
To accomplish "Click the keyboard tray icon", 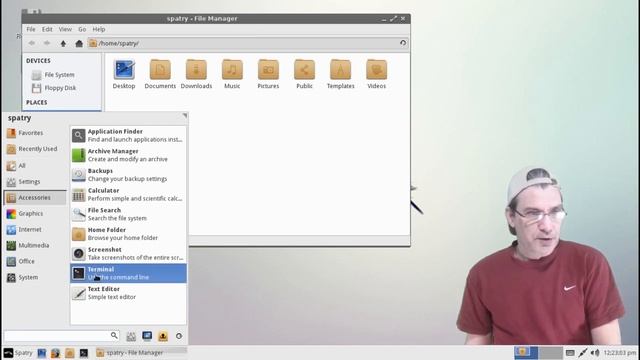I will point(570,353).
